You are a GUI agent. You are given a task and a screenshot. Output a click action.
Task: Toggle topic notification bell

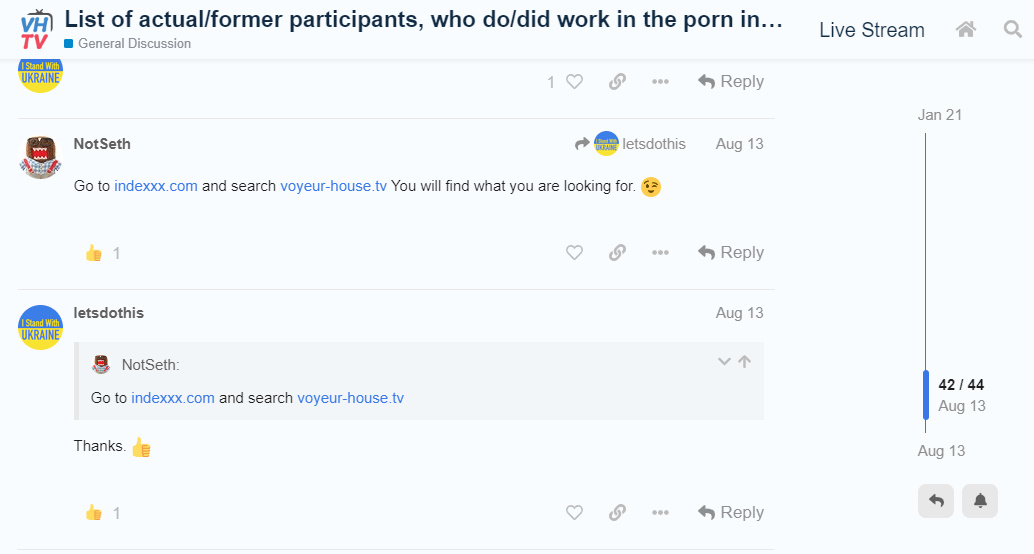tap(980, 500)
